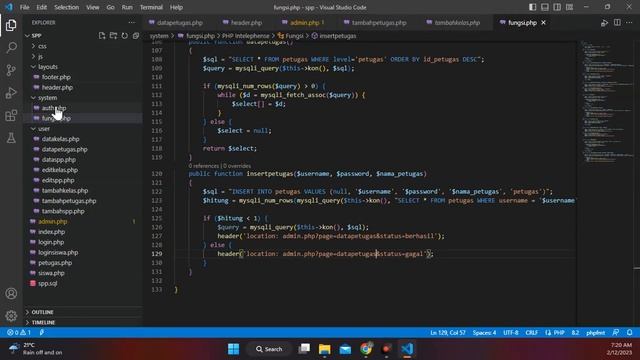Open Explorer more actions ellipsis
Viewport: 640px width, 360px height.
(131, 23)
